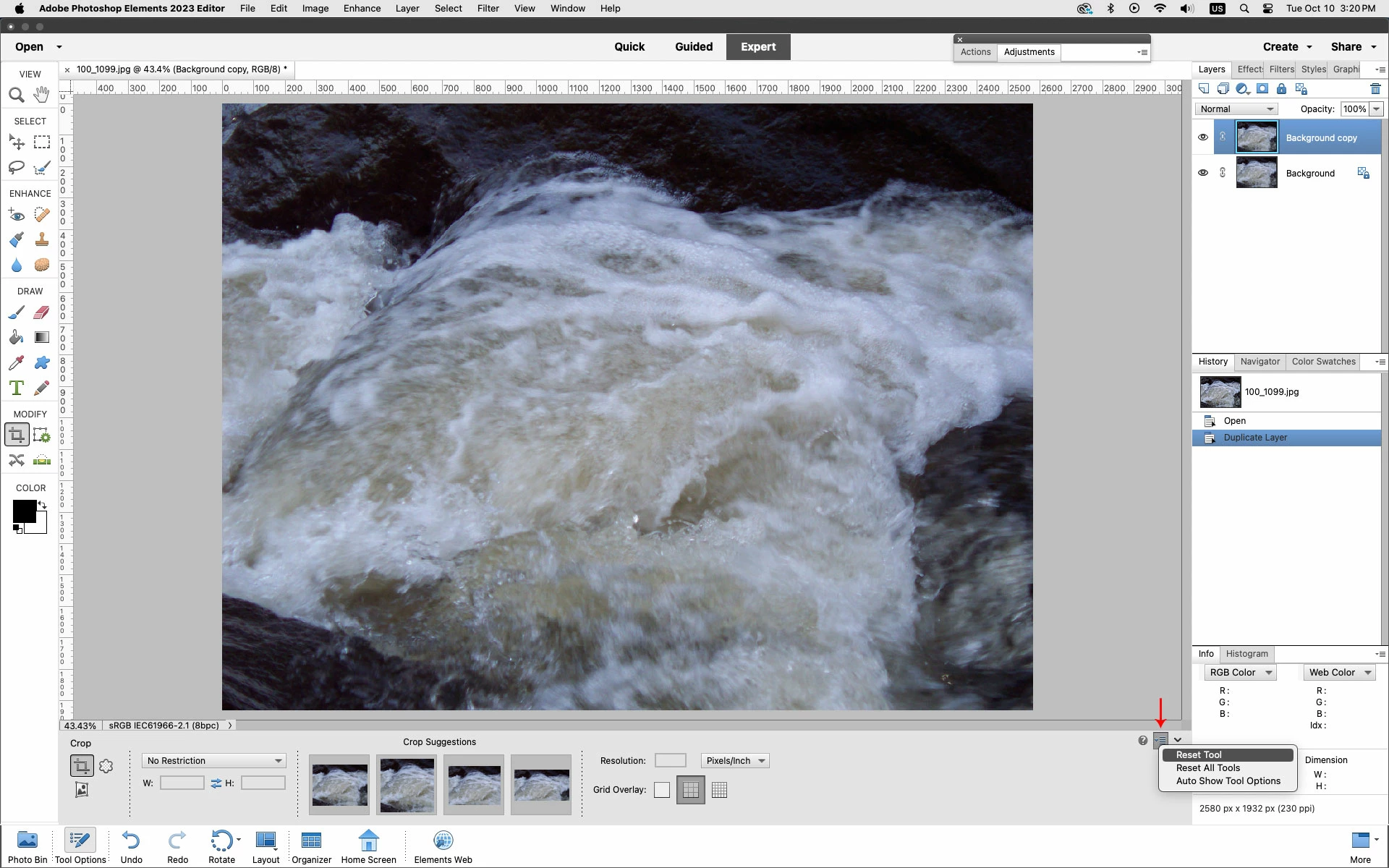Click the Undo button
The image size is (1389, 868).
pos(131,846)
